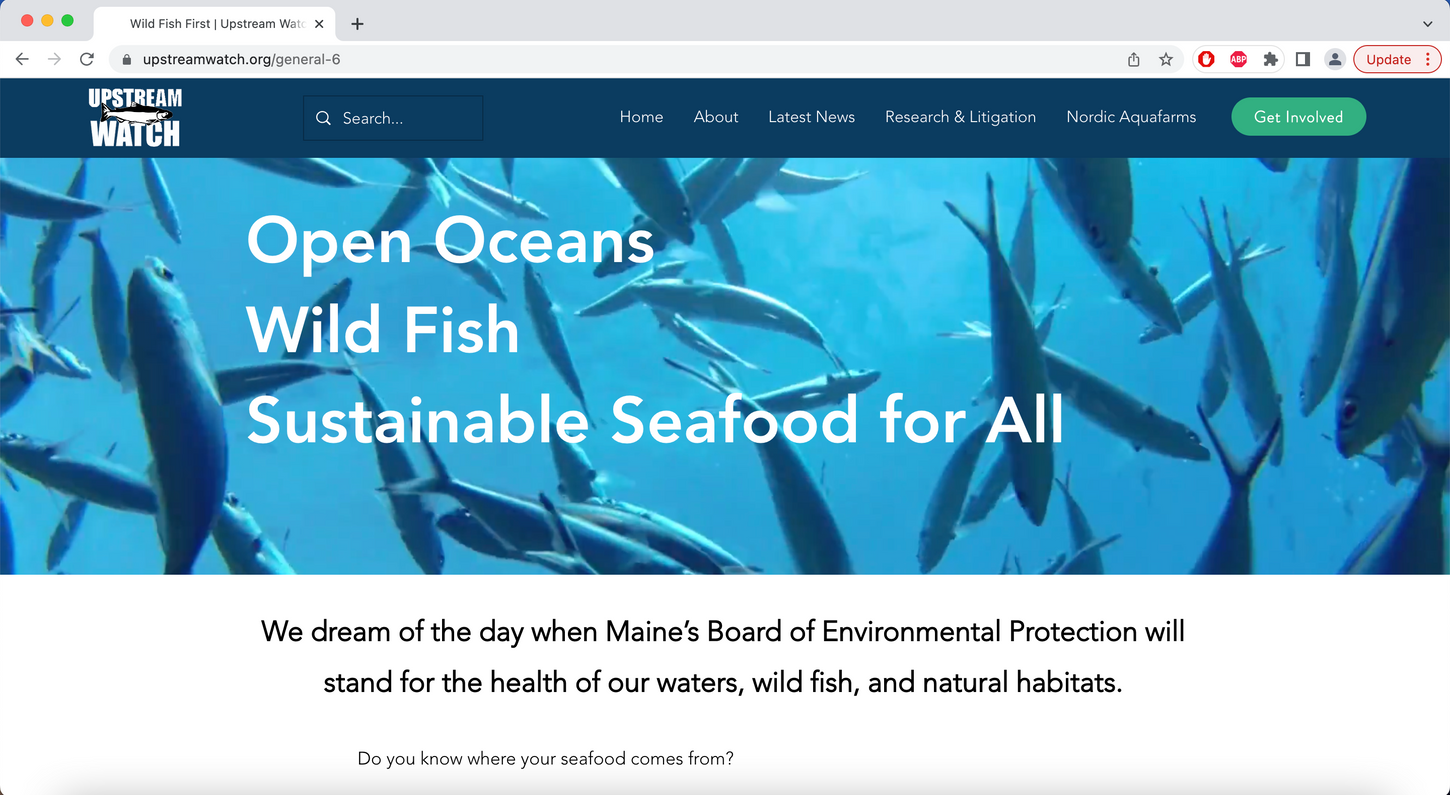The width and height of the screenshot is (1450, 795).
Task: Click the browser back arrow
Action: 22,59
